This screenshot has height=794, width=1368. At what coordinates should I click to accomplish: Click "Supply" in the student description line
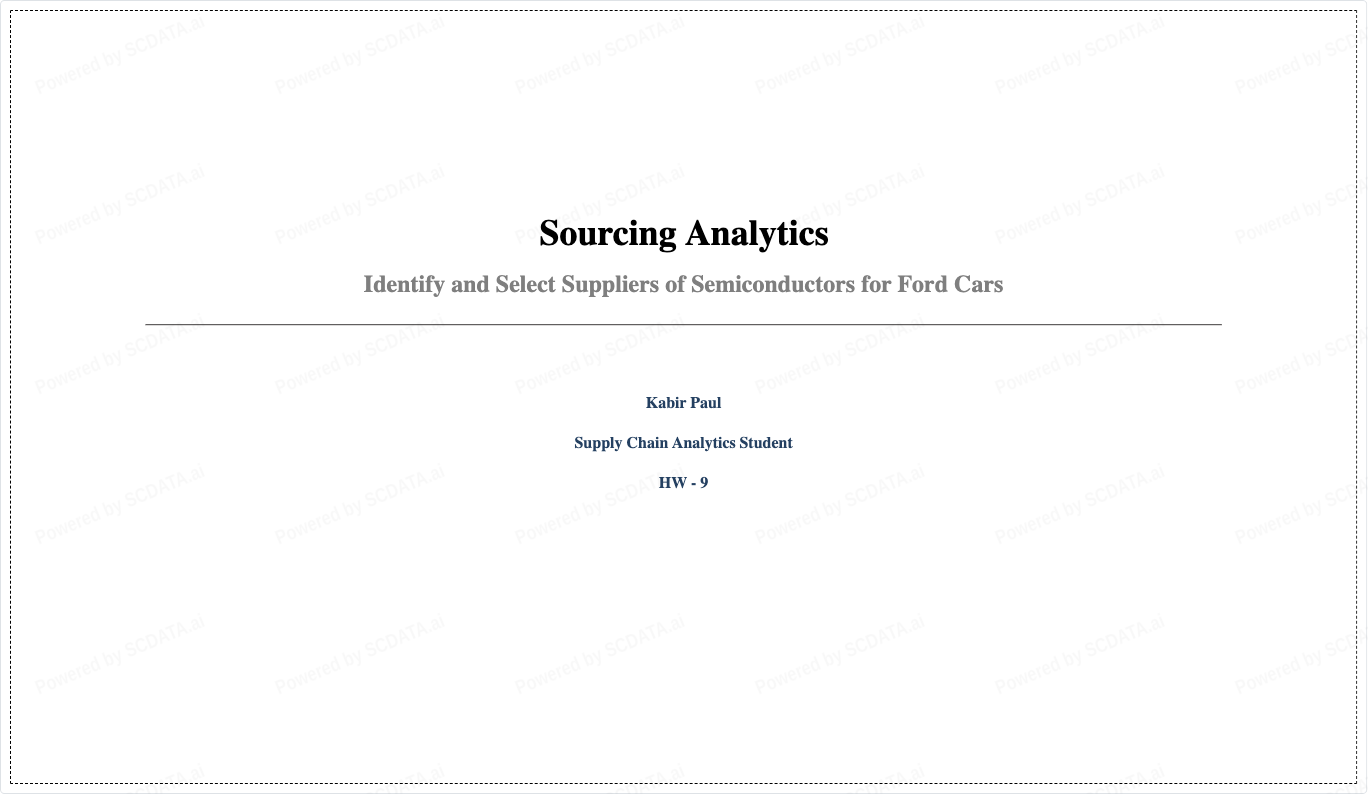(597, 443)
